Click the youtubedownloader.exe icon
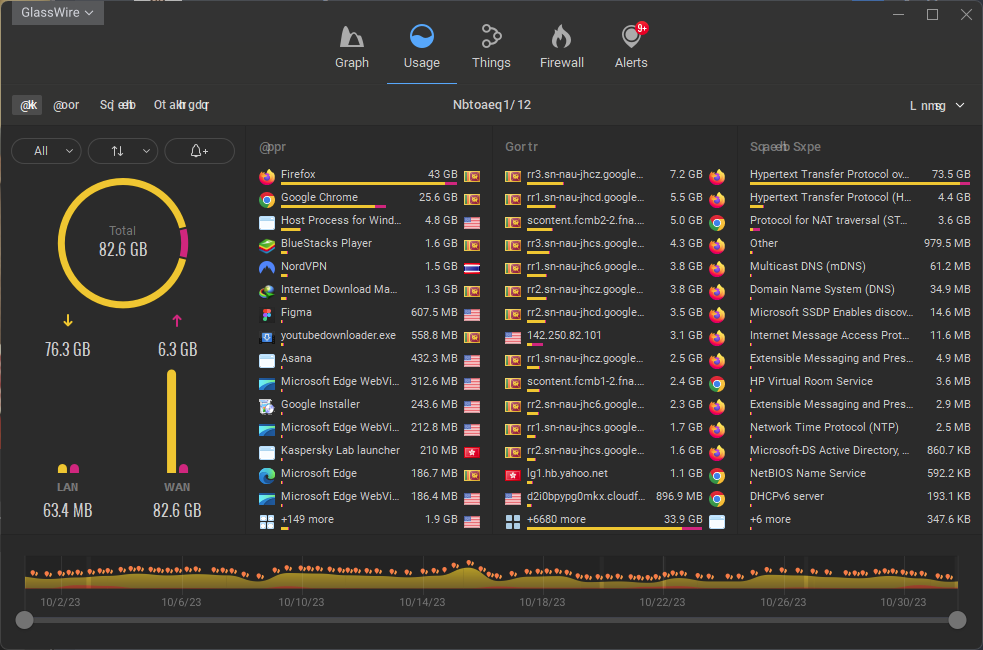The height and width of the screenshot is (650, 983). [x=267, y=338]
